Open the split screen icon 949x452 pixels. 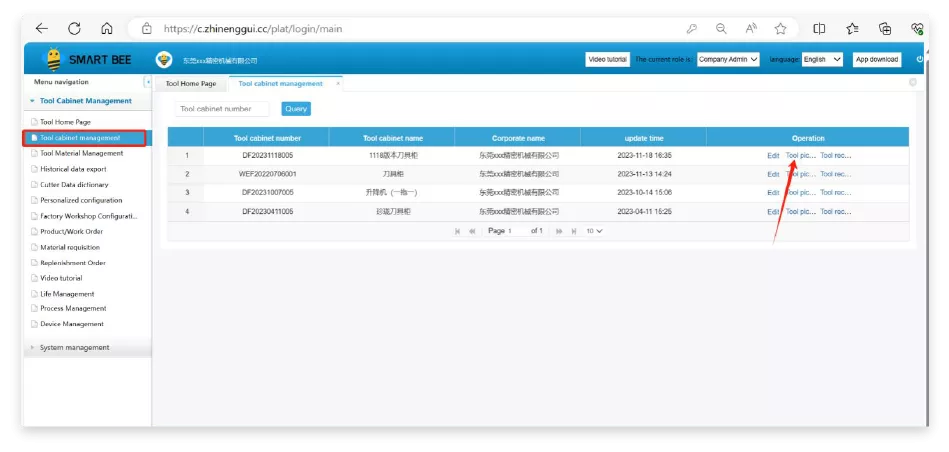[819, 28]
